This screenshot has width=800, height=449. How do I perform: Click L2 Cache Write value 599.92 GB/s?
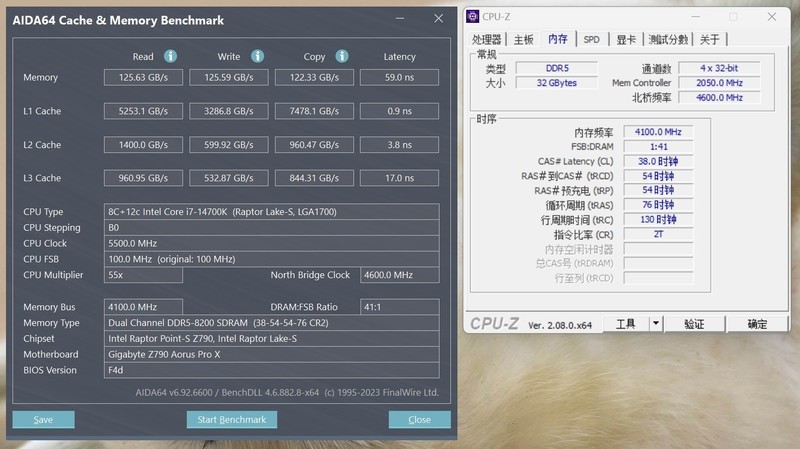[229, 144]
